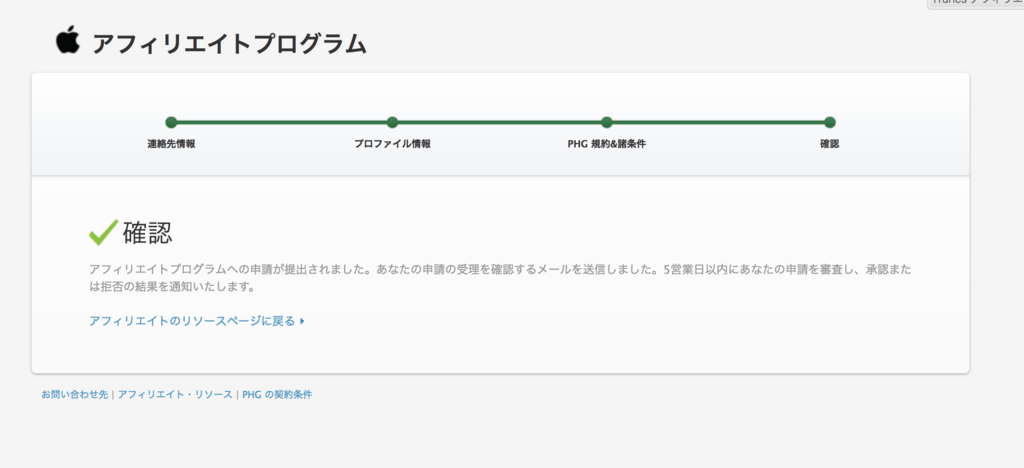Select the プロファイル情報 step dot
The height and width of the screenshot is (468, 1024).
coord(392,122)
